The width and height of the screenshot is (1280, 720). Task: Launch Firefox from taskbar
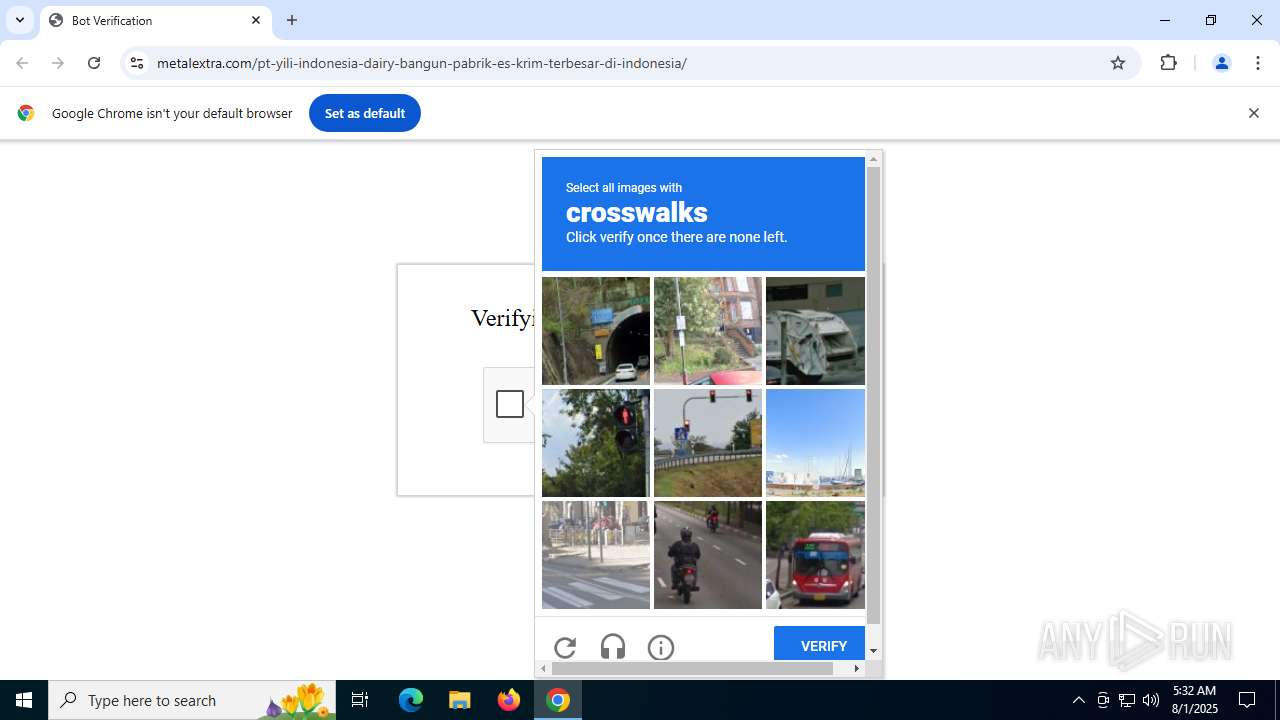[509, 700]
